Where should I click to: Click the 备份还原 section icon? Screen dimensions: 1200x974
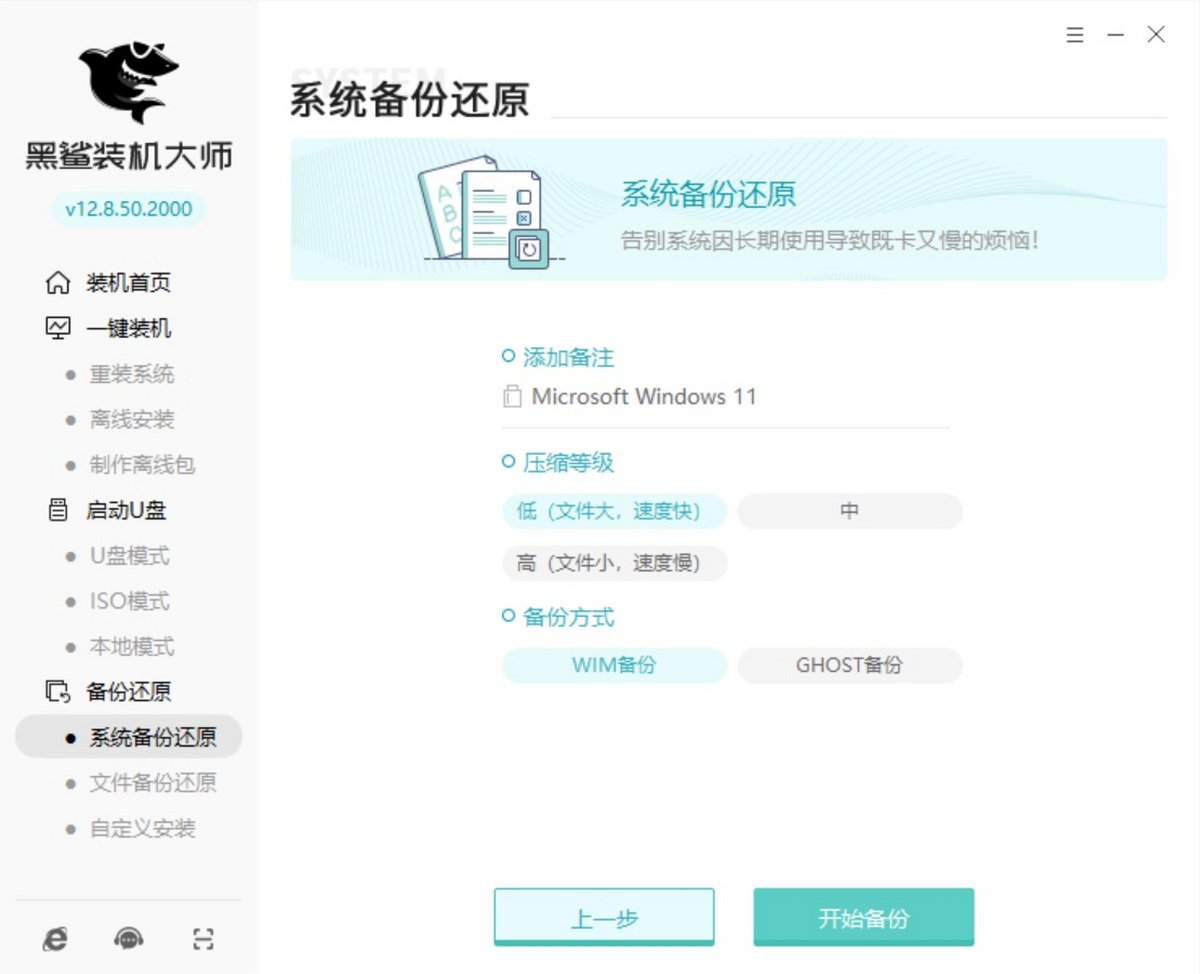point(58,692)
